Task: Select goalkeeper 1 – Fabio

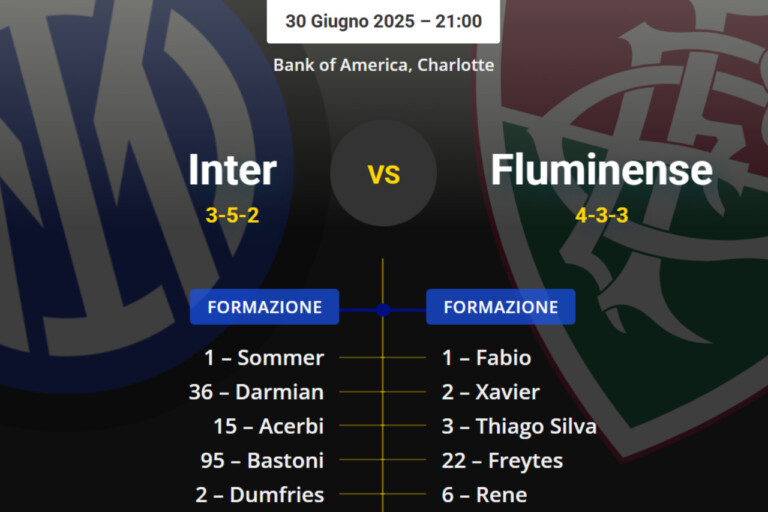Action: click(487, 358)
